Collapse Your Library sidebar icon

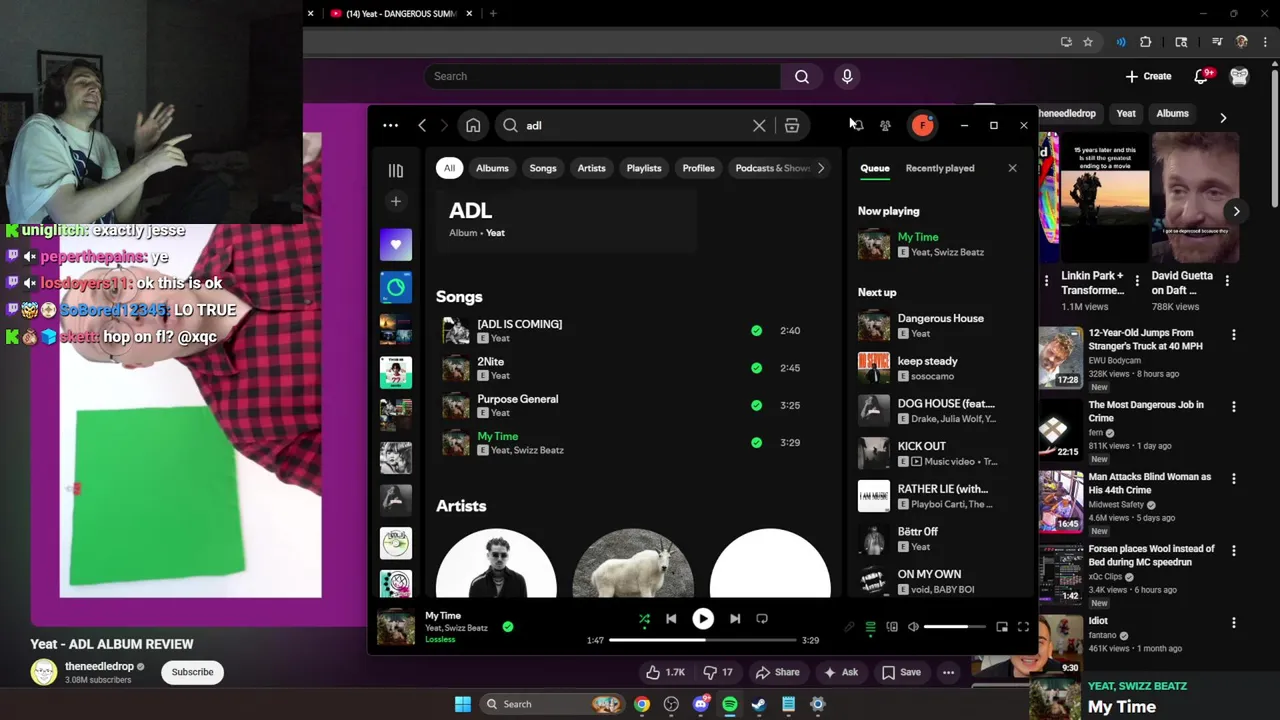point(396,171)
